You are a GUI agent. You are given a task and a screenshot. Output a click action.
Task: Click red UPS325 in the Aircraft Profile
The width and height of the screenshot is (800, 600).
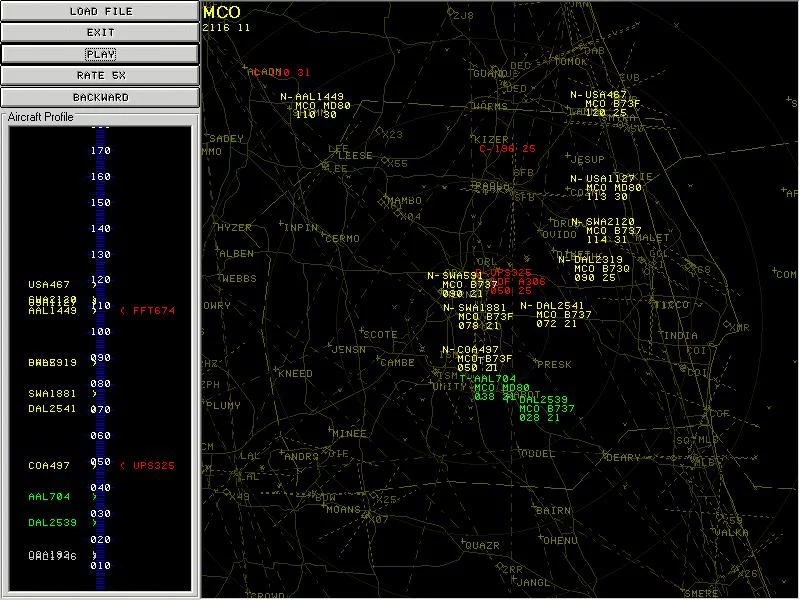[x=154, y=465]
